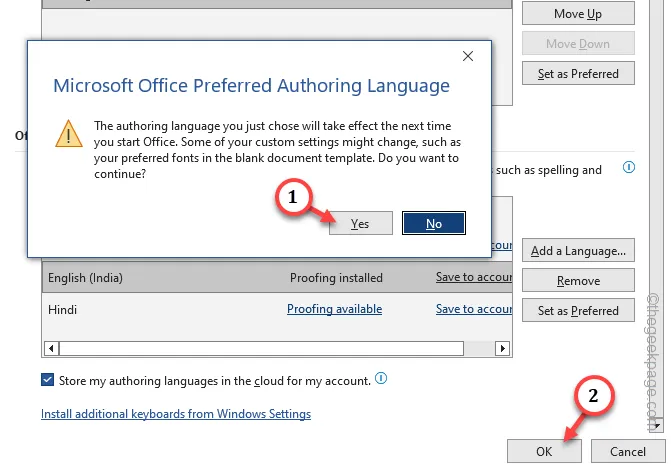Cancel the language options window

pyautogui.click(x=628, y=451)
